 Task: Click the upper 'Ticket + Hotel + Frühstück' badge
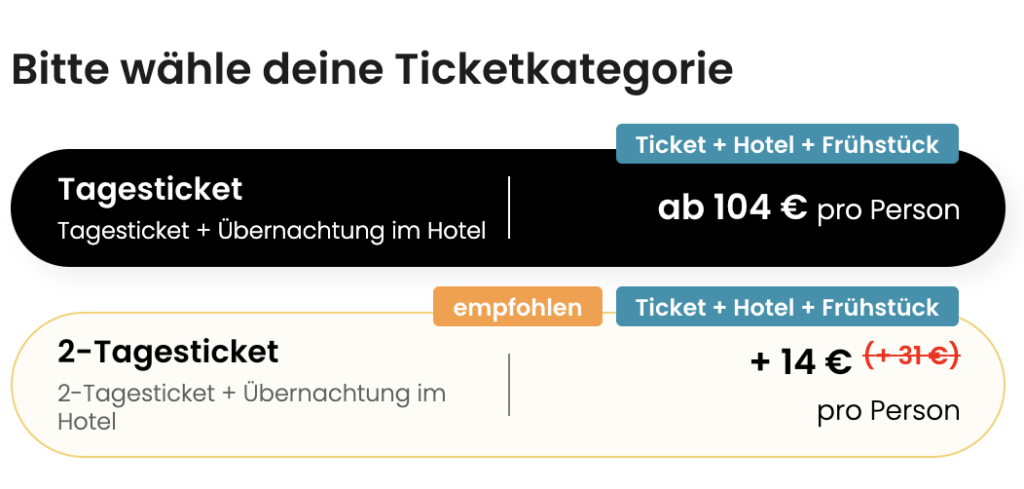point(787,144)
